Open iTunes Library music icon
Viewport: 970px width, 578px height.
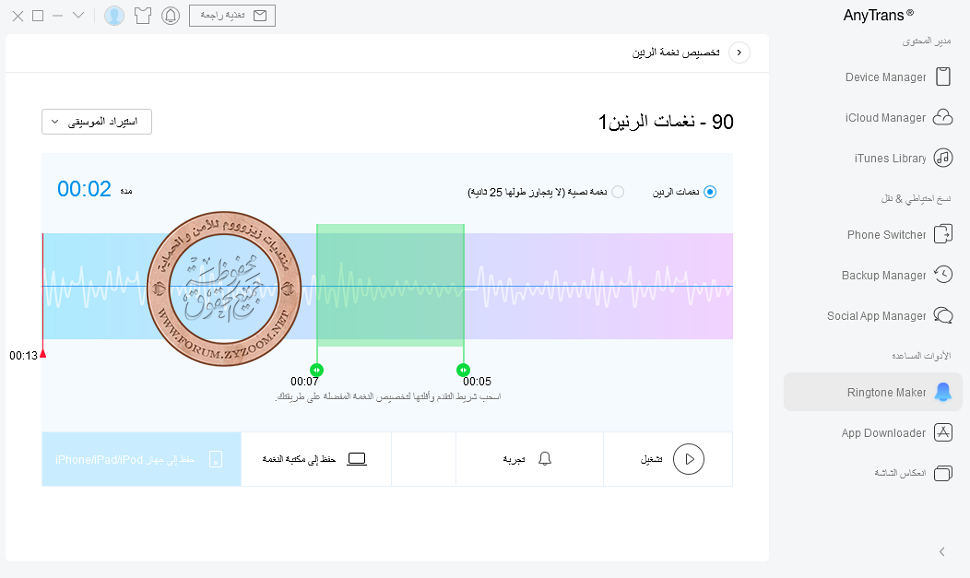(943, 158)
